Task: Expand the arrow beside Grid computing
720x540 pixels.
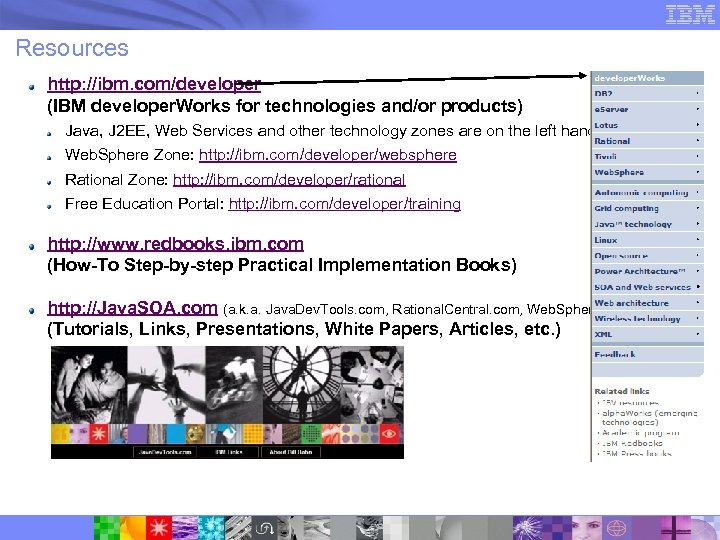Action: [698, 208]
